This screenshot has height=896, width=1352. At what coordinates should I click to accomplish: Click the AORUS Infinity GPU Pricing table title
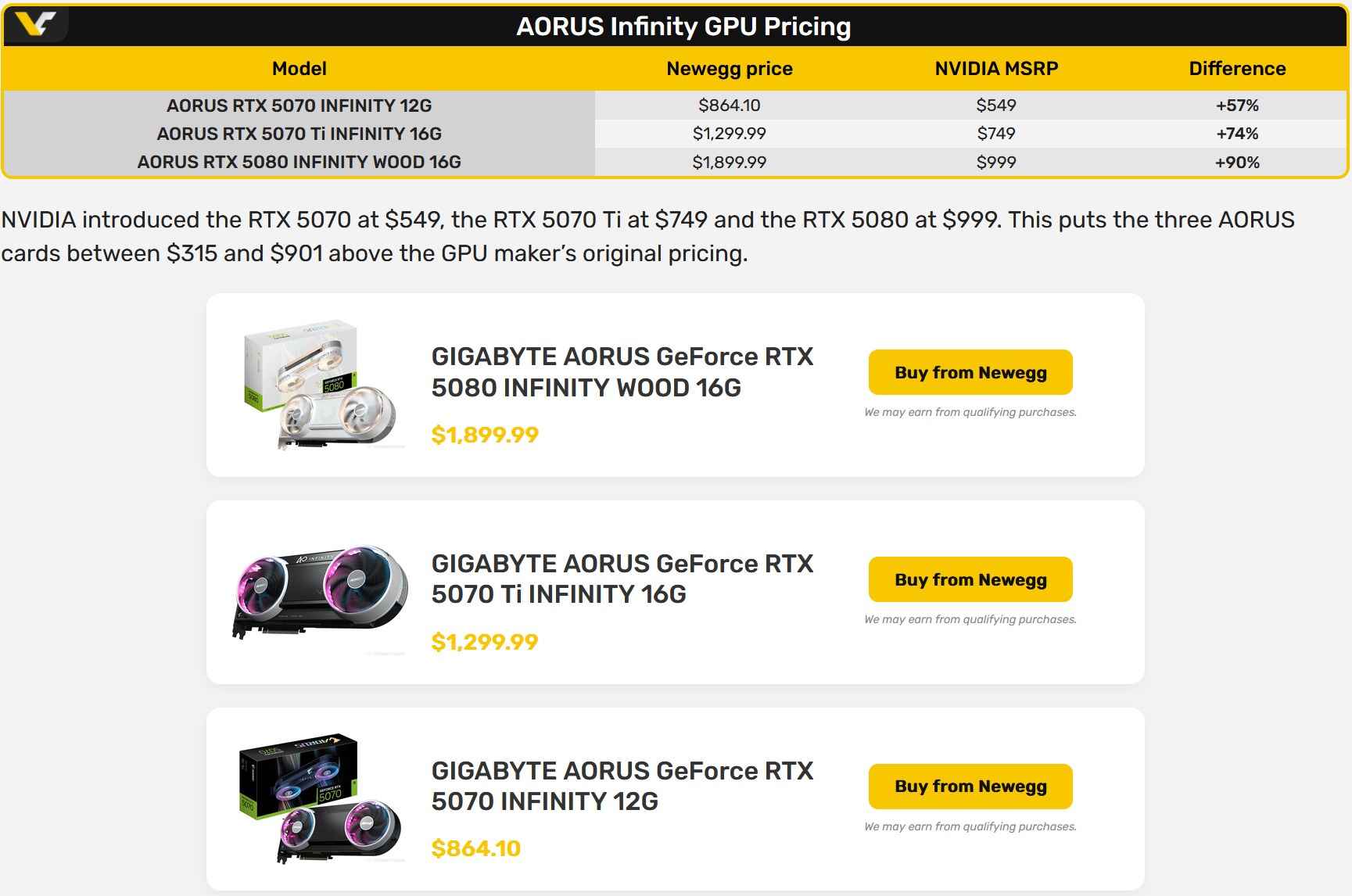683,27
